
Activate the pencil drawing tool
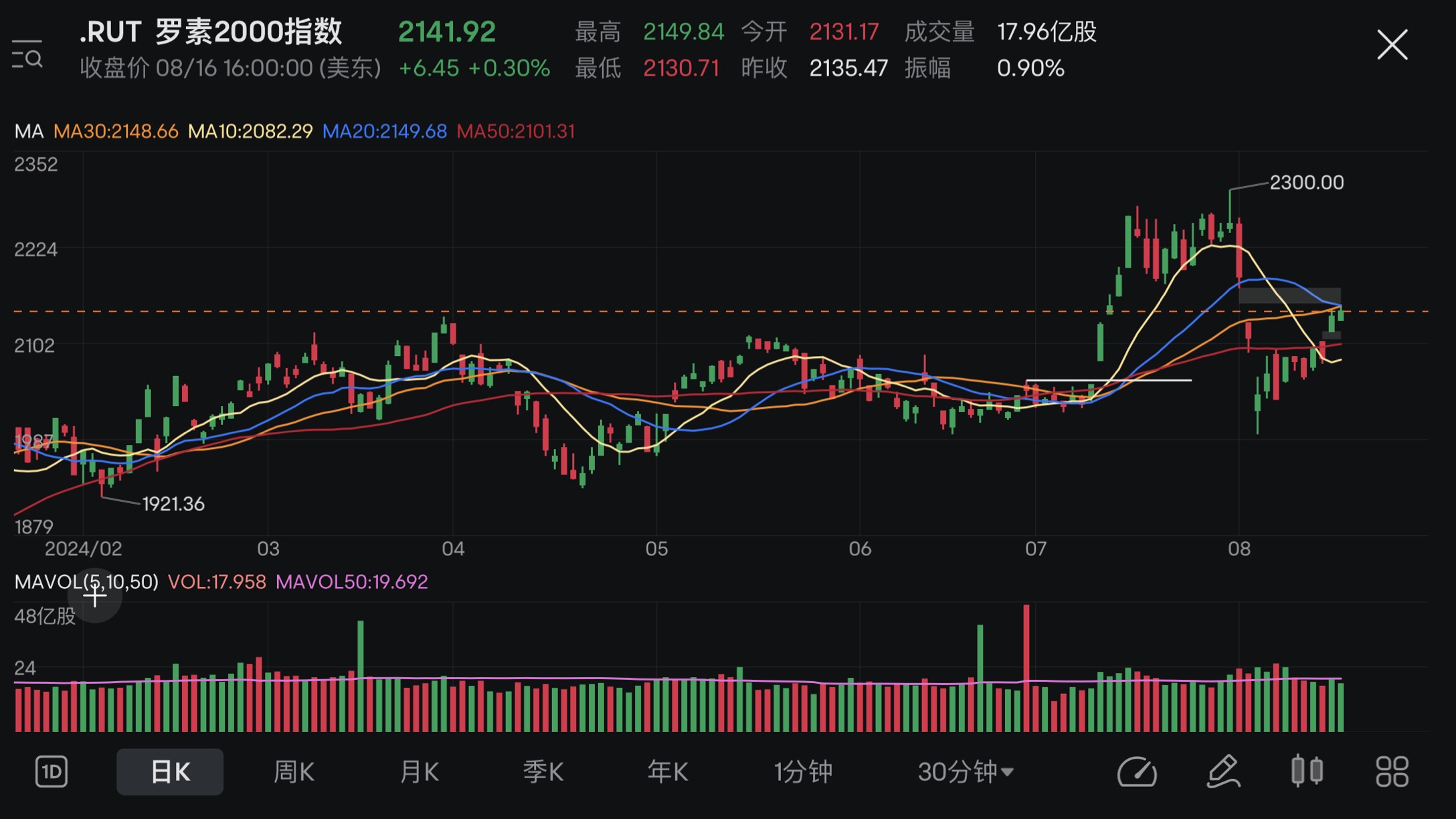1223,772
